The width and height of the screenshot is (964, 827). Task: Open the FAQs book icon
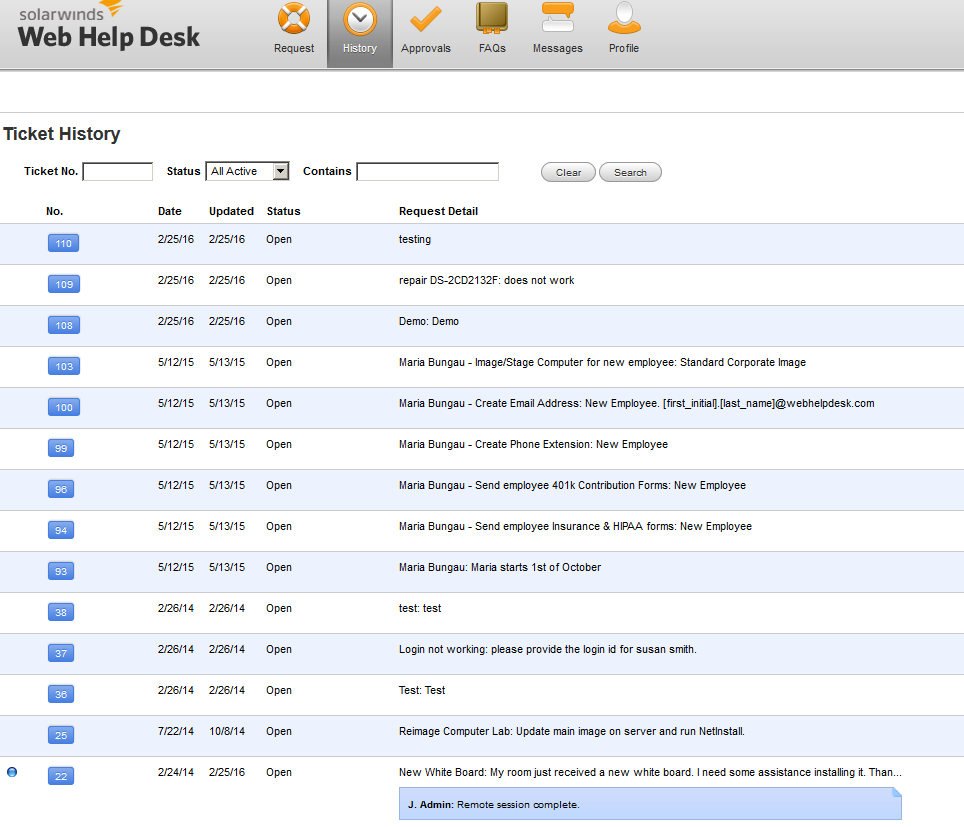pos(492,17)
